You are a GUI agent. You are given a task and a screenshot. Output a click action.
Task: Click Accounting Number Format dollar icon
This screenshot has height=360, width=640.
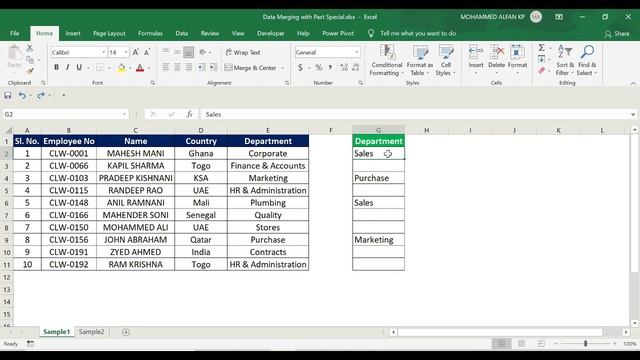[x=300, y=67]
